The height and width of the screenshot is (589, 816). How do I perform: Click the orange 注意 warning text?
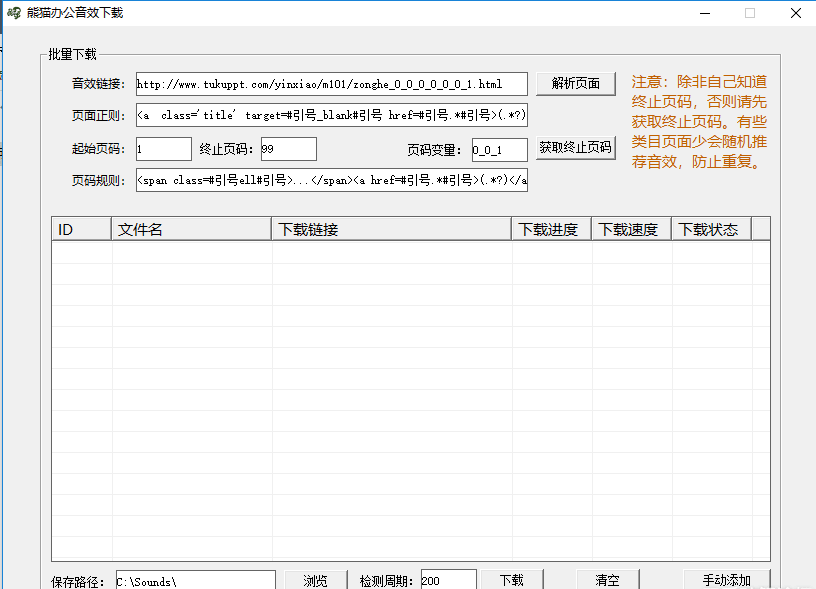click(699, 122)
